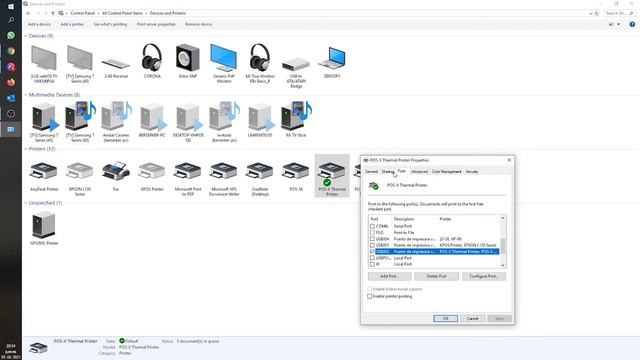Select the Anibal Caceres multimedia device
This screenshot has height=360, width=640.
click(x=116, y=122)
